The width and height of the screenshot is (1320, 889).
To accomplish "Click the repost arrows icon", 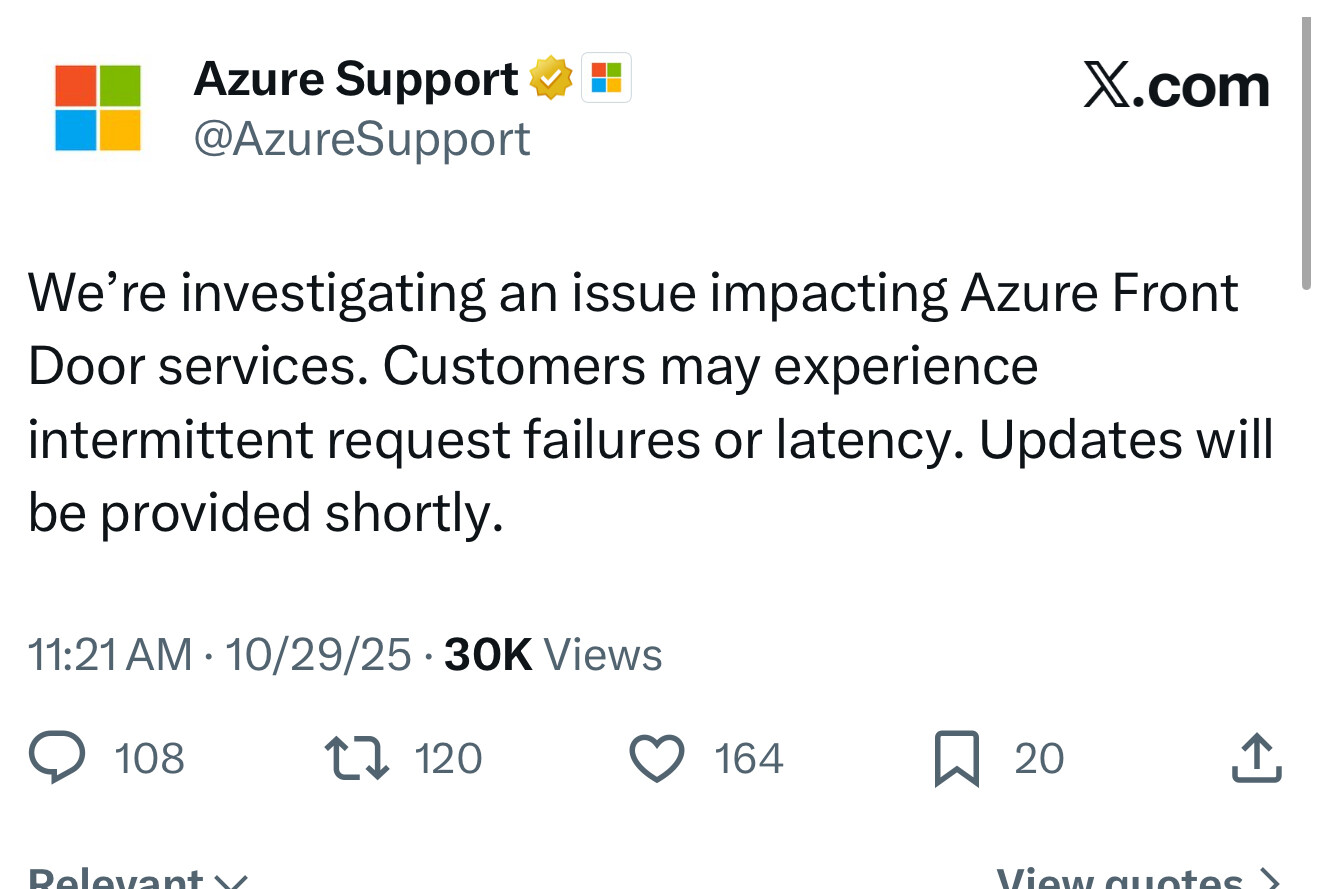I will (x=358, y=759).
